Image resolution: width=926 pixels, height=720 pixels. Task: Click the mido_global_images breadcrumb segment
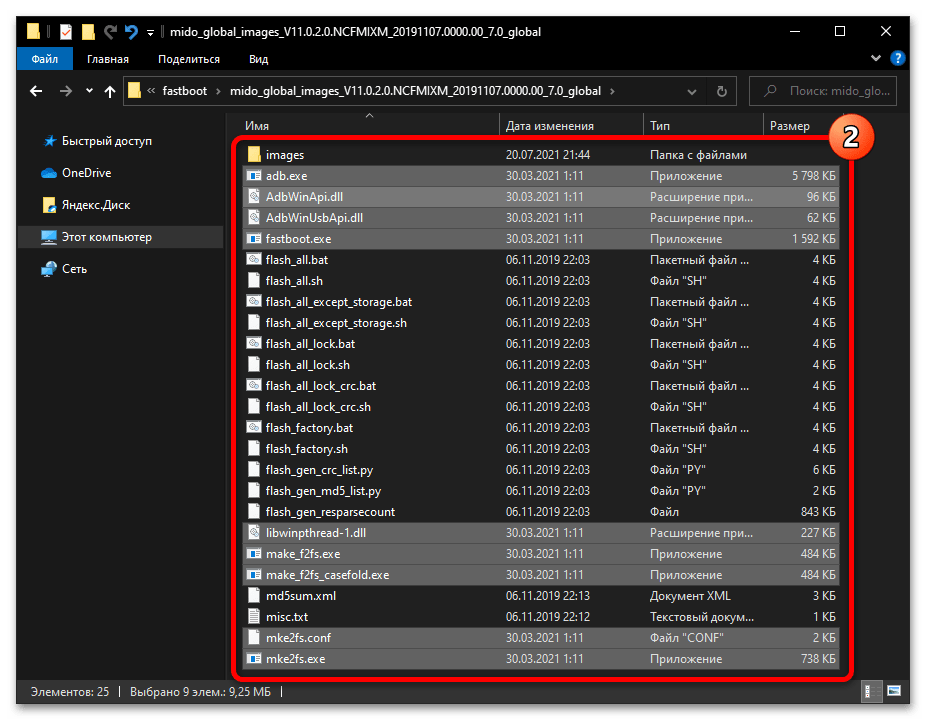415,91
